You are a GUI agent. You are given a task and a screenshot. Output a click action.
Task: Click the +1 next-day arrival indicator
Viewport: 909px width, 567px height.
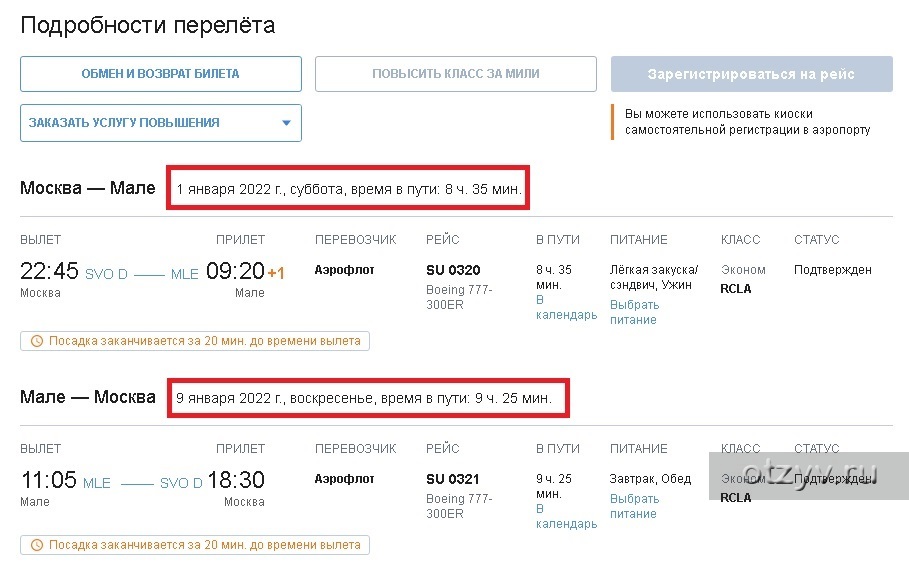tap(276, 274)
